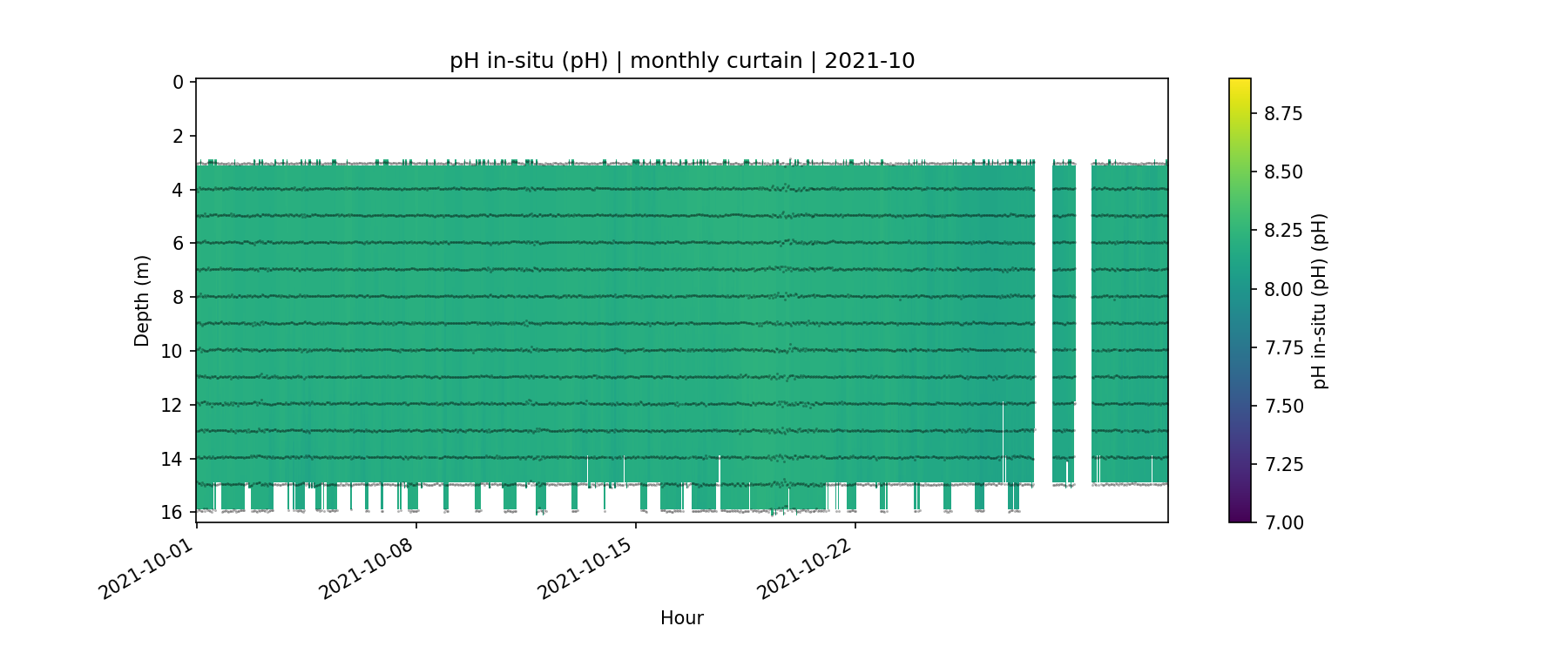Click the 2021-10-08 date tick label
Screen dimensions: 1568x653
[364, 566]
